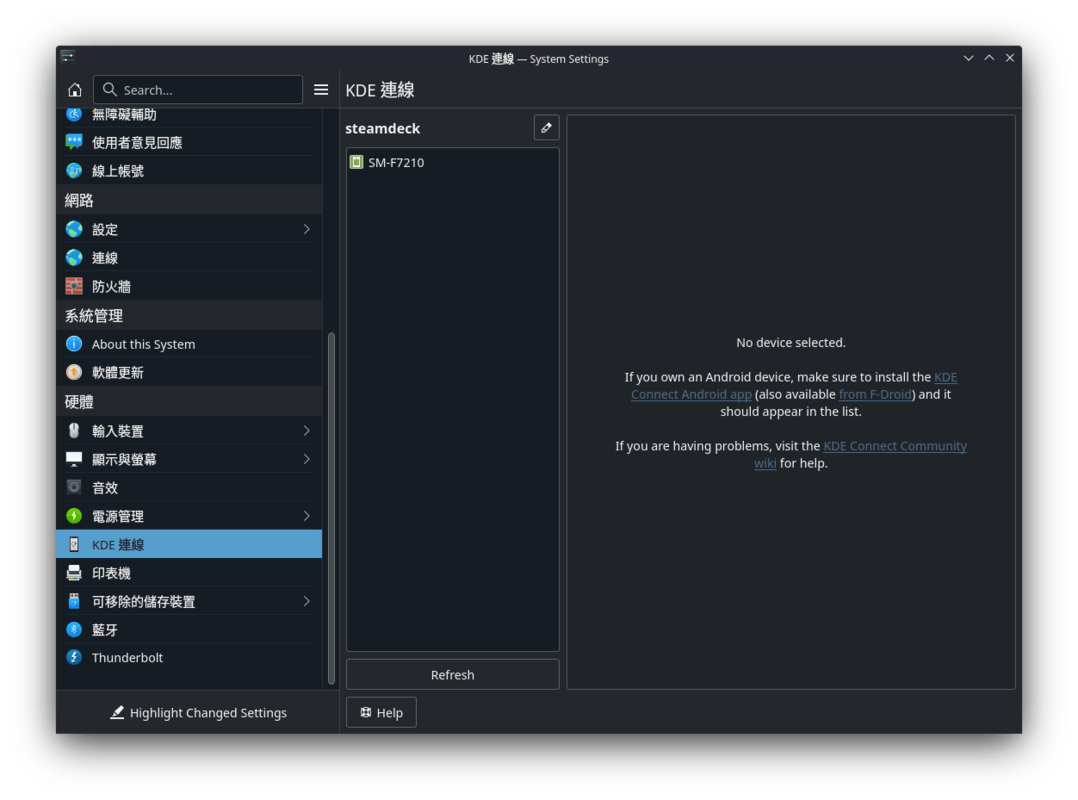Click the 防火牆 firewall brick icon
The image size is (1078, 800).
[x=74, y=286]
